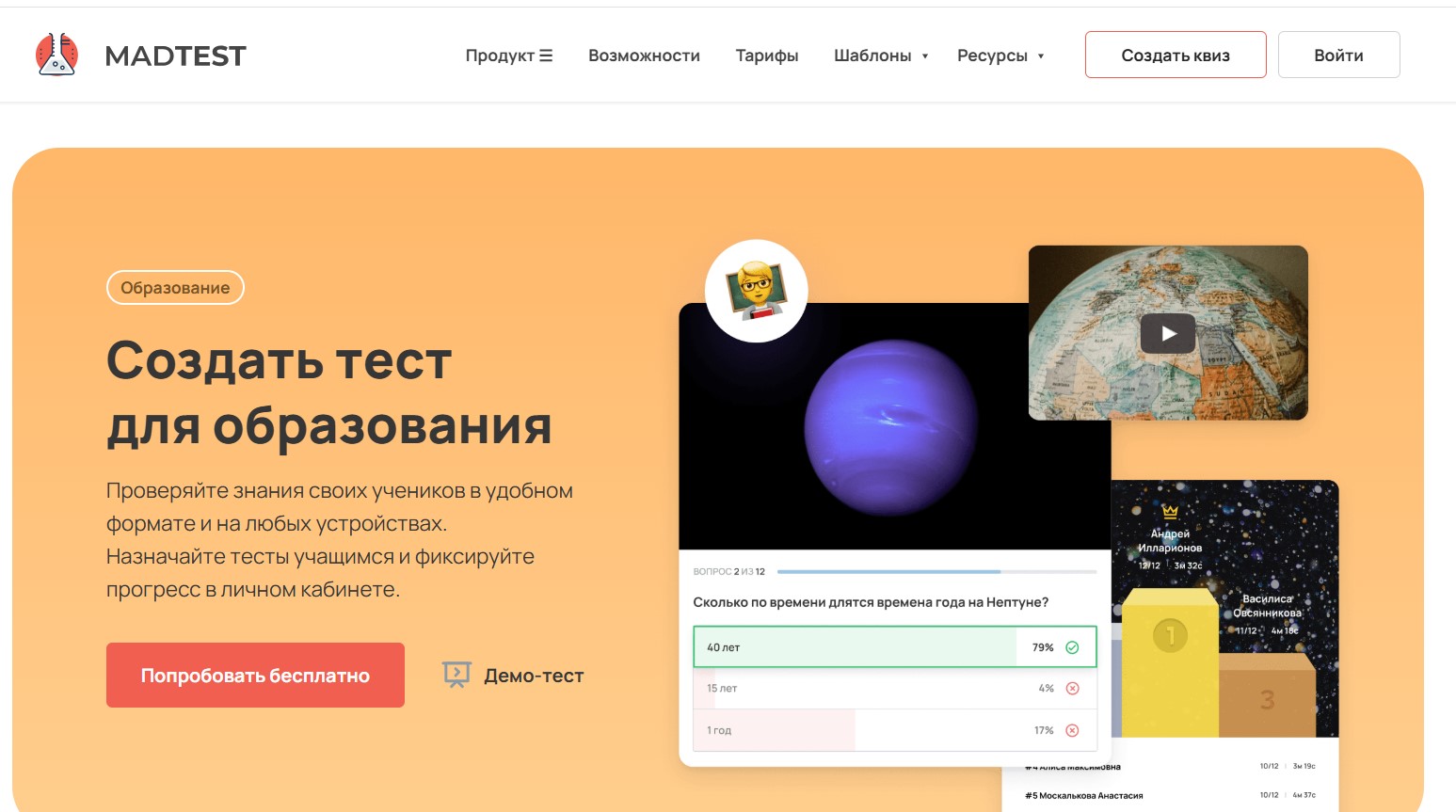Click Попробовать бесплатно button
Screen dimensions: 1456x812
point(255,675)
